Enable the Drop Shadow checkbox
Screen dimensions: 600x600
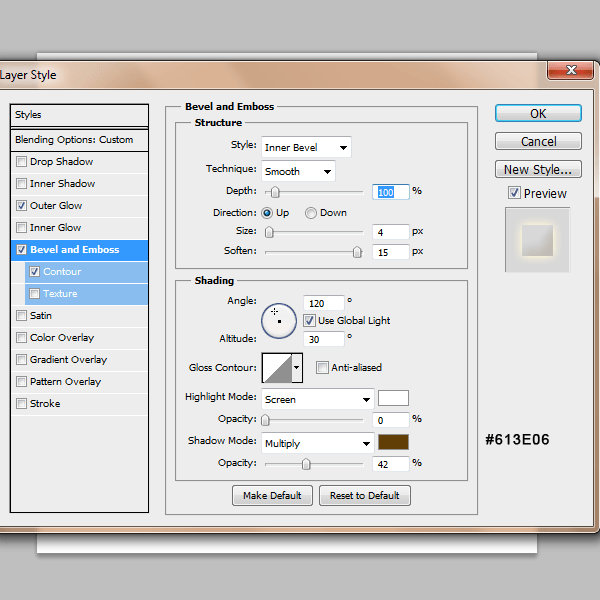[21, 162]
